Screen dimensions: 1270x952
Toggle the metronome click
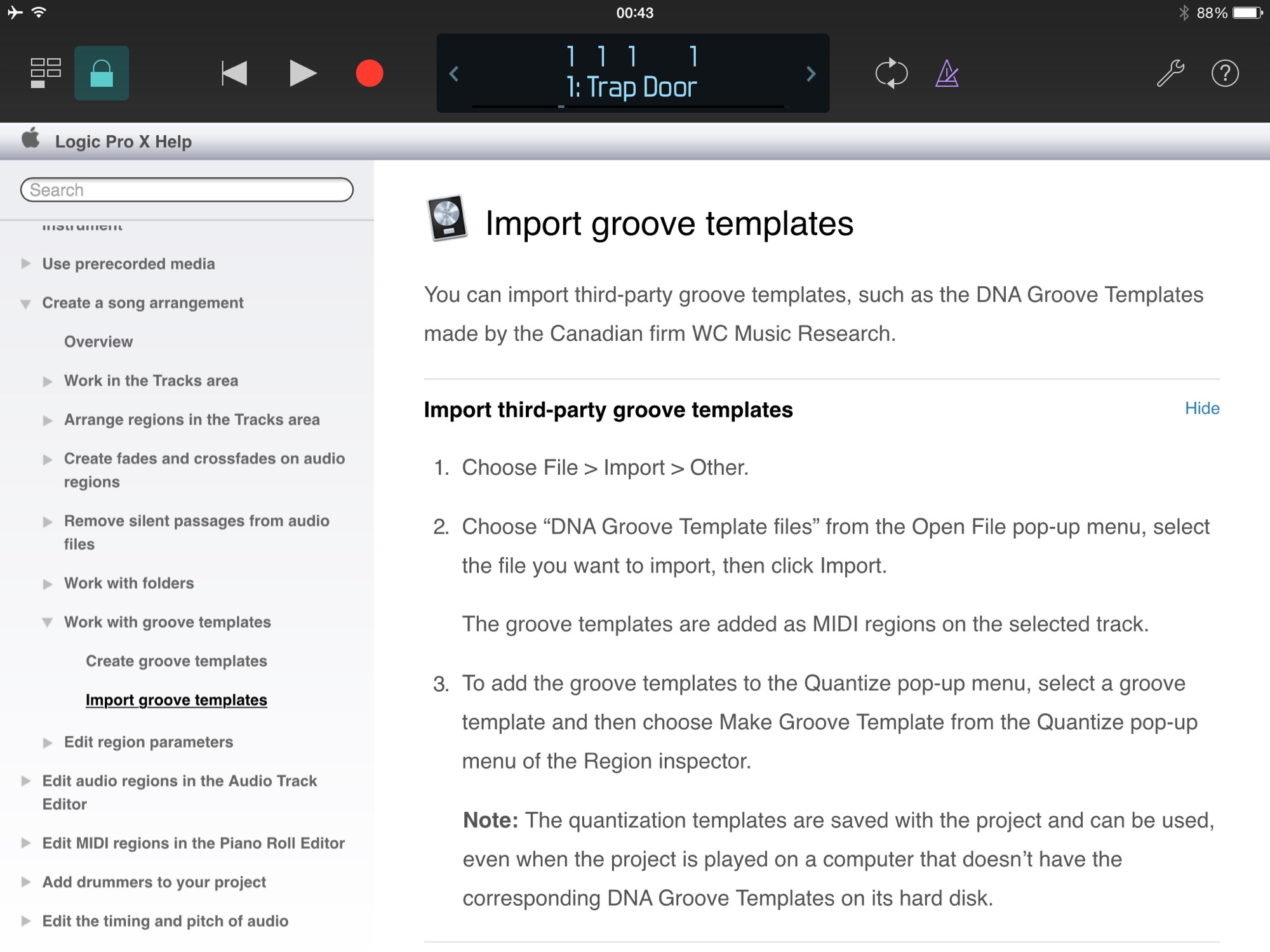[x=947, y=73]
